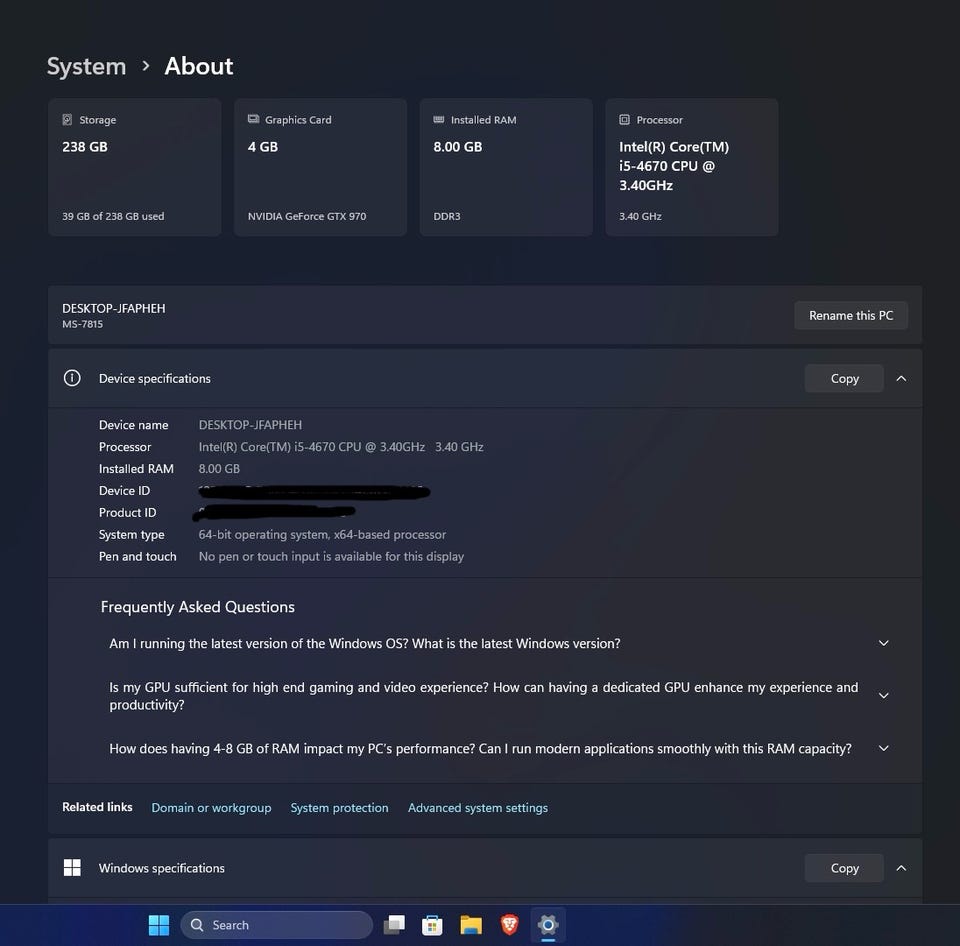Click the 64-bit operating system value text
The image size is (960, 946).
pyautogui.click(x=322, y=535)
